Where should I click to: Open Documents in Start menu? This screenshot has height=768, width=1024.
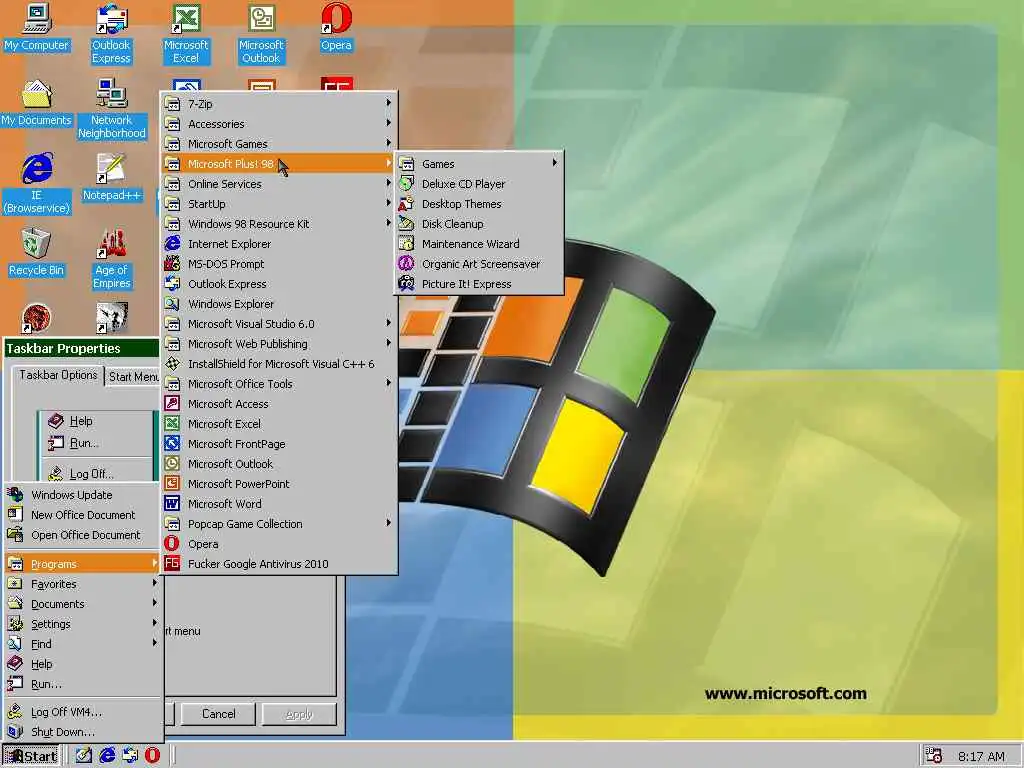point(82,604)
